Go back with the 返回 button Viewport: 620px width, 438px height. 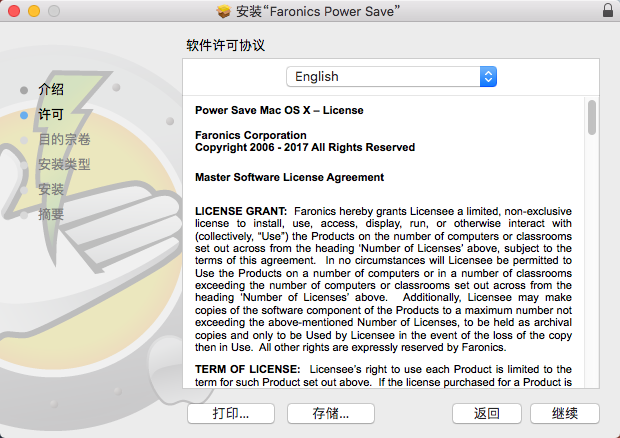point(487,413)
